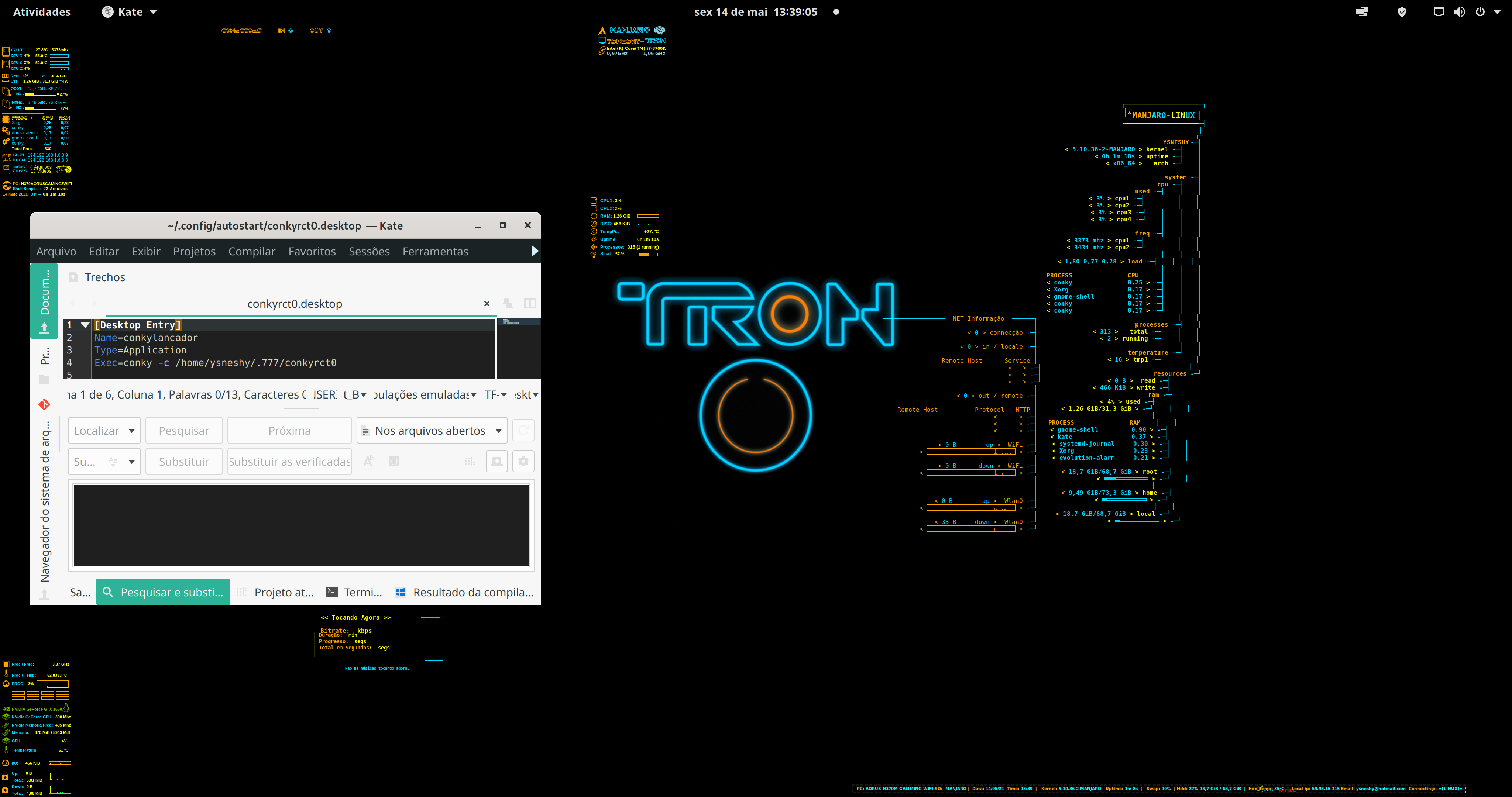
Task: Click the dark search results area
Action: point(301,525)
